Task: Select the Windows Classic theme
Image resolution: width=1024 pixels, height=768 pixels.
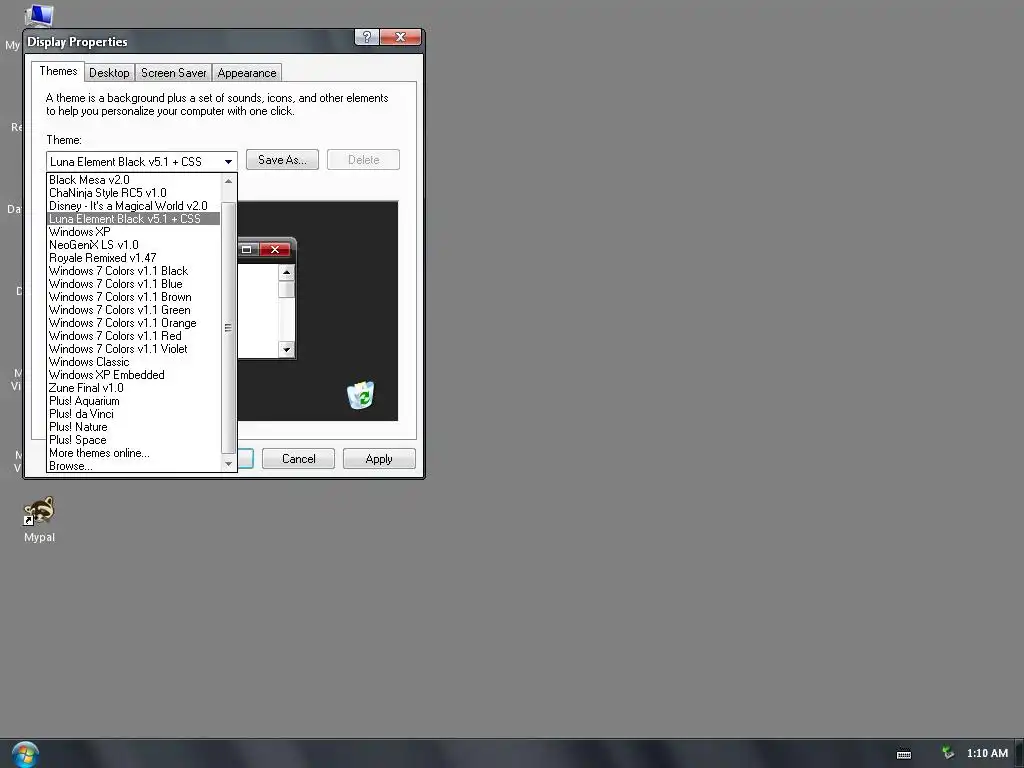Action: click(134, 362)
